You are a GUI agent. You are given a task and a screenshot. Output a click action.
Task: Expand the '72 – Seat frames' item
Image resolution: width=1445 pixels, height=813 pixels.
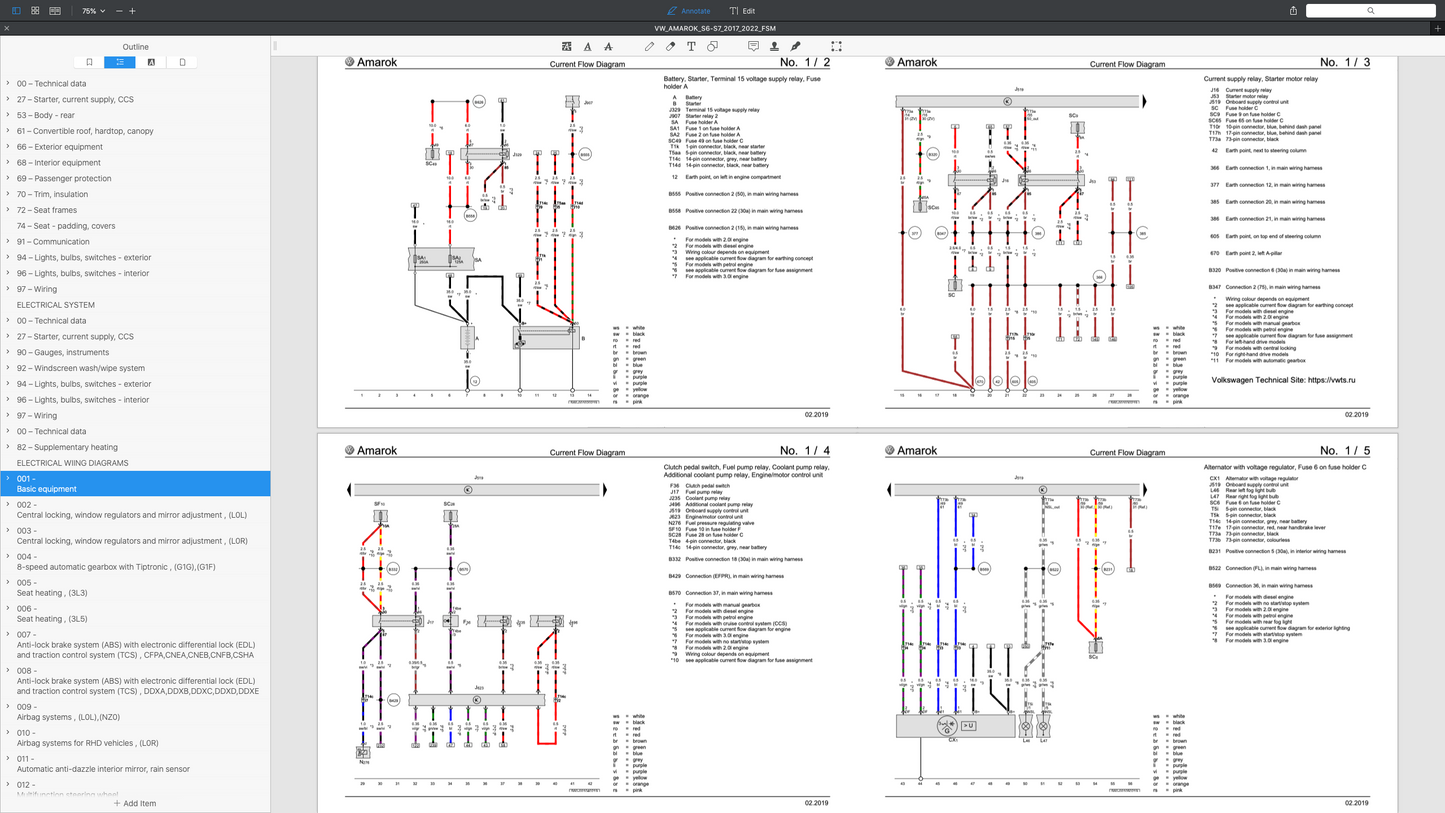point(8,210)
